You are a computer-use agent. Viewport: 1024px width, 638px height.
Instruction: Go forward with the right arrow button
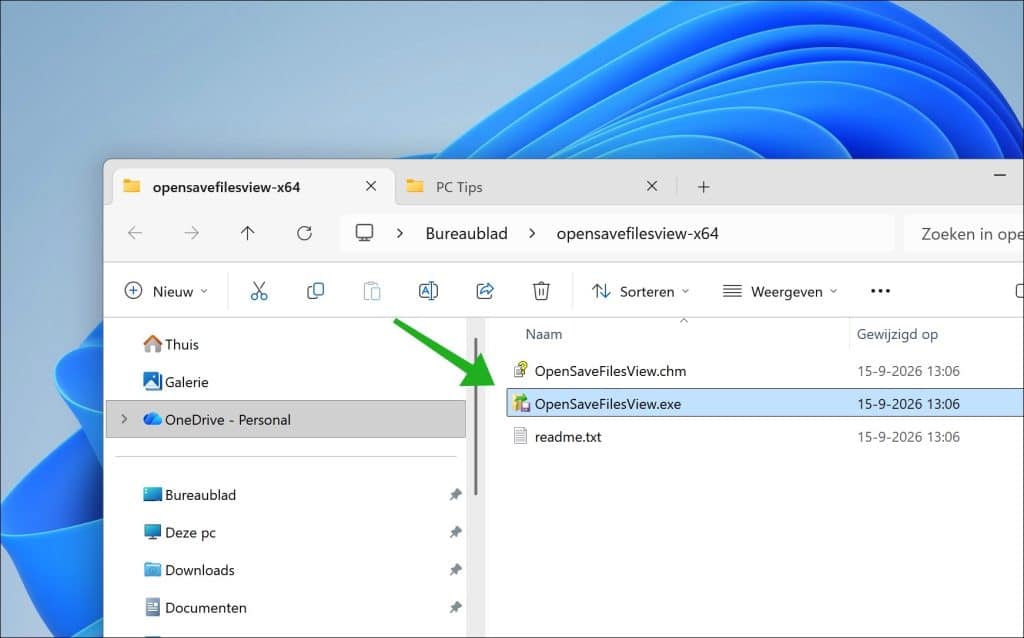pos(191,233)
